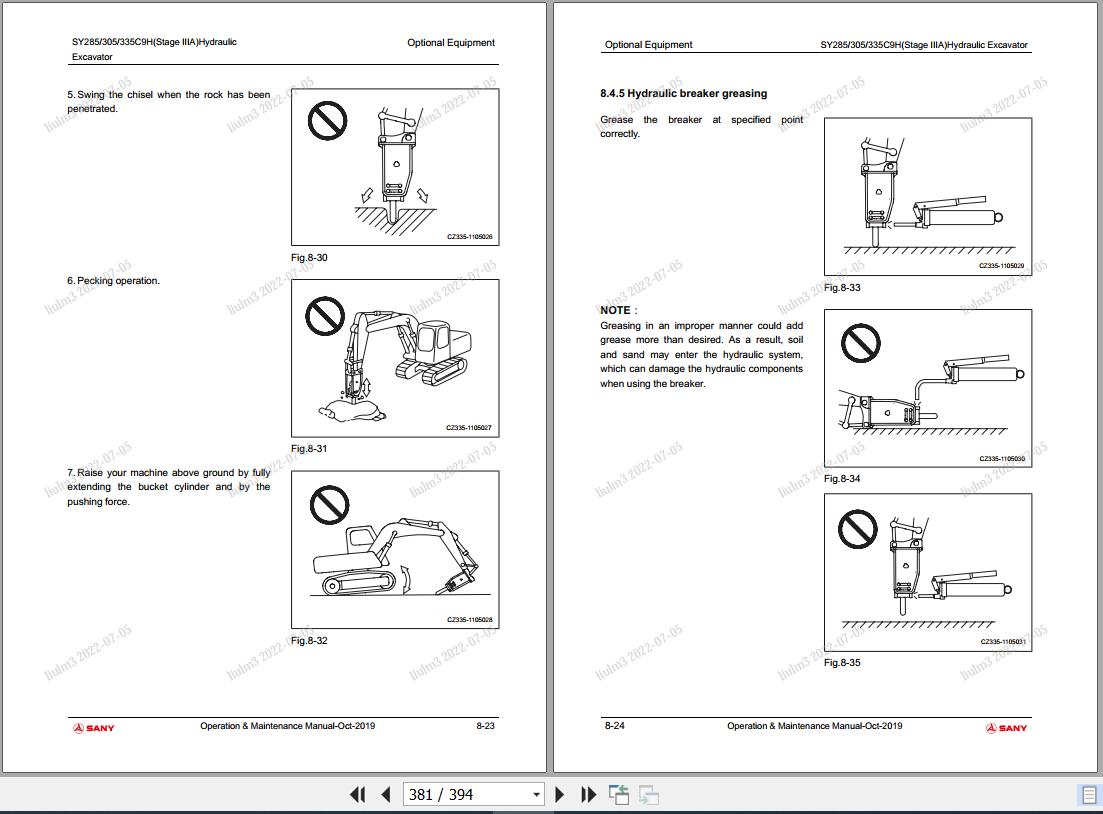Image resolution: width=1103 pixels, height=814 pixels.
Task: Click the SANY logo on right page footer
Action: [1007, 727]
